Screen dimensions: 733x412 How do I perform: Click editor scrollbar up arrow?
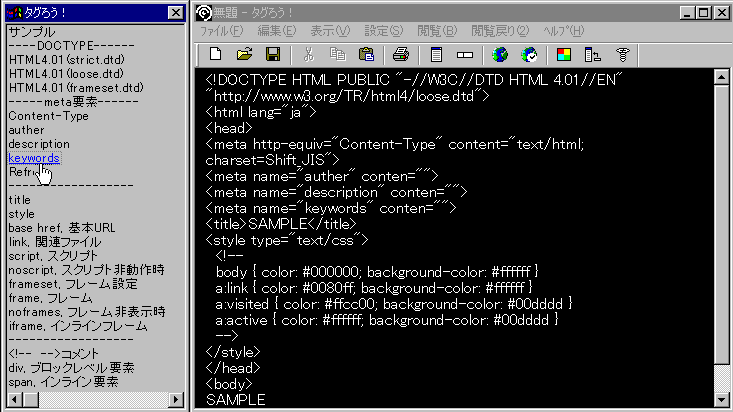point(721,77)
